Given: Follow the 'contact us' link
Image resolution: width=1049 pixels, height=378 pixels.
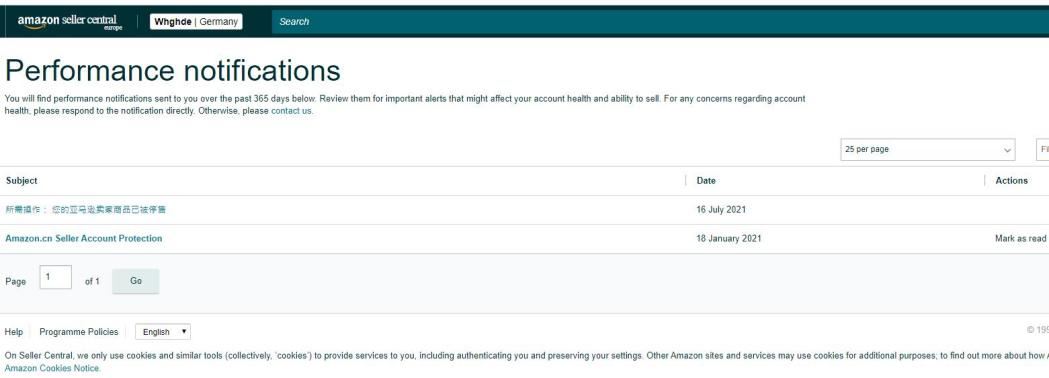Looking at the screenshot, I should click(x=291, y=111).
